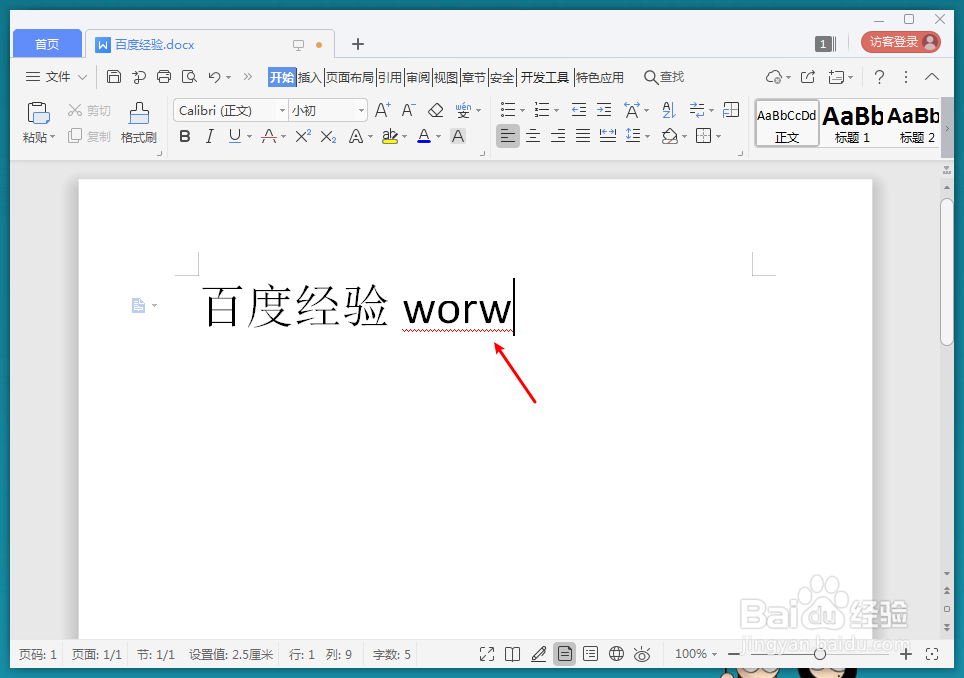The width and height of the screenshot is (964, 678).
Task: Open the 引用 ribbon tab
Action: point(390,77)
